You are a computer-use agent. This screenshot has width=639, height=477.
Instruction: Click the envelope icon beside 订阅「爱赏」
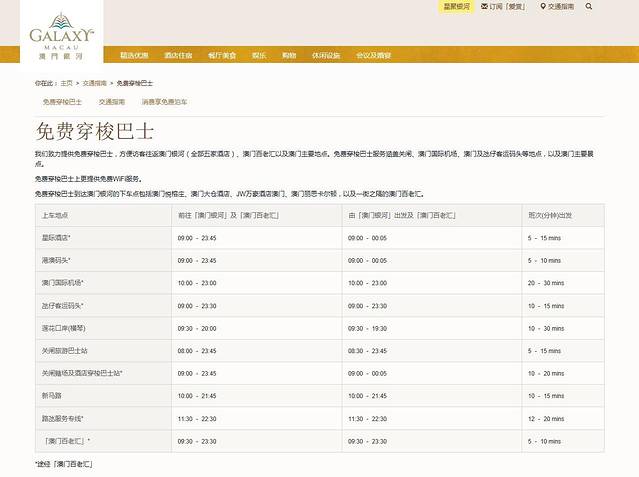click(x=485, y=6)
